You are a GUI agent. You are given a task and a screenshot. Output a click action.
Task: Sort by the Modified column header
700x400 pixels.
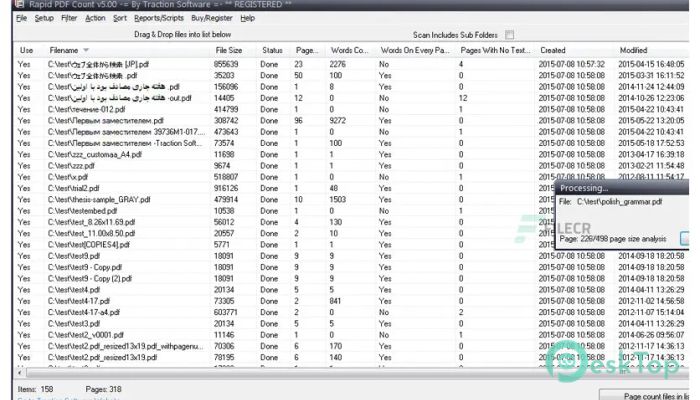point(633,50)
